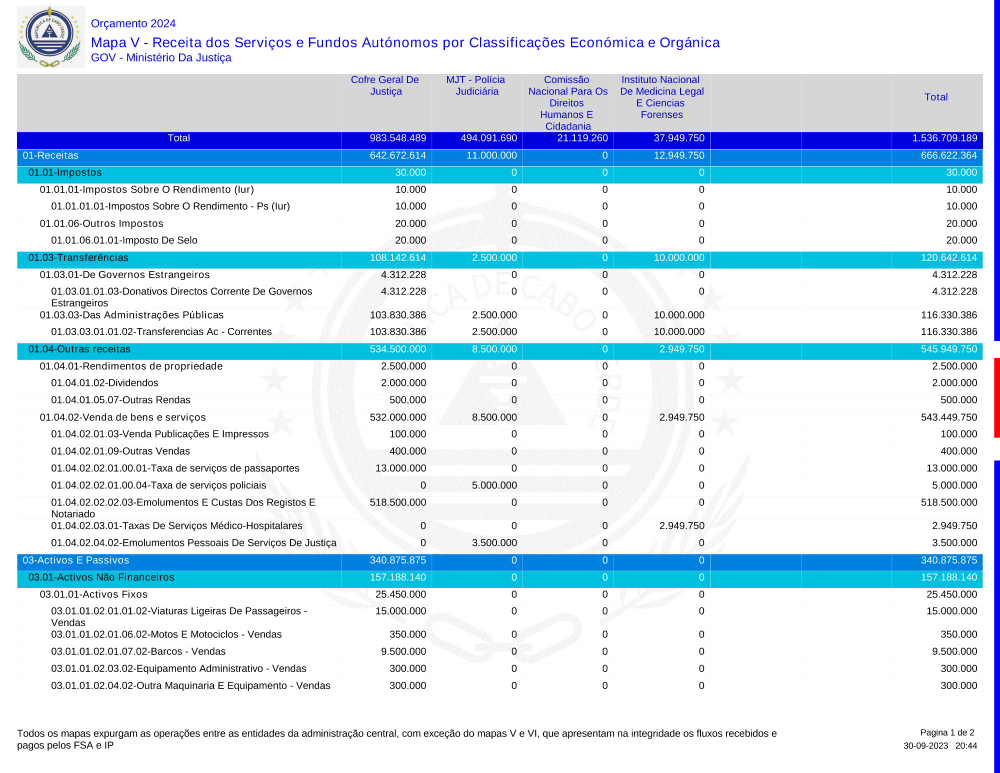Click the Cabo Verde coat of arms emblem
This screenshot has width=1000, height=773.
click(47, 36)
